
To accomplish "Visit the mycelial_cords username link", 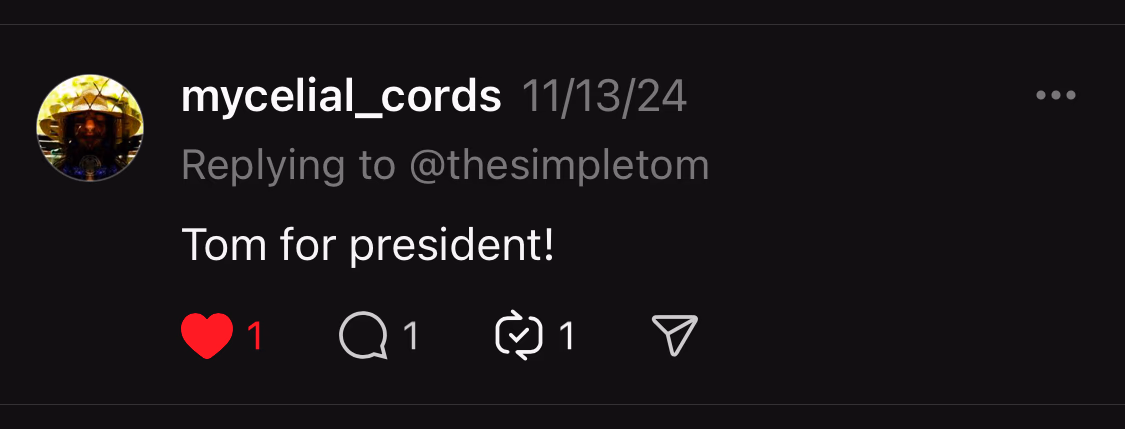I will pos(341,96).
